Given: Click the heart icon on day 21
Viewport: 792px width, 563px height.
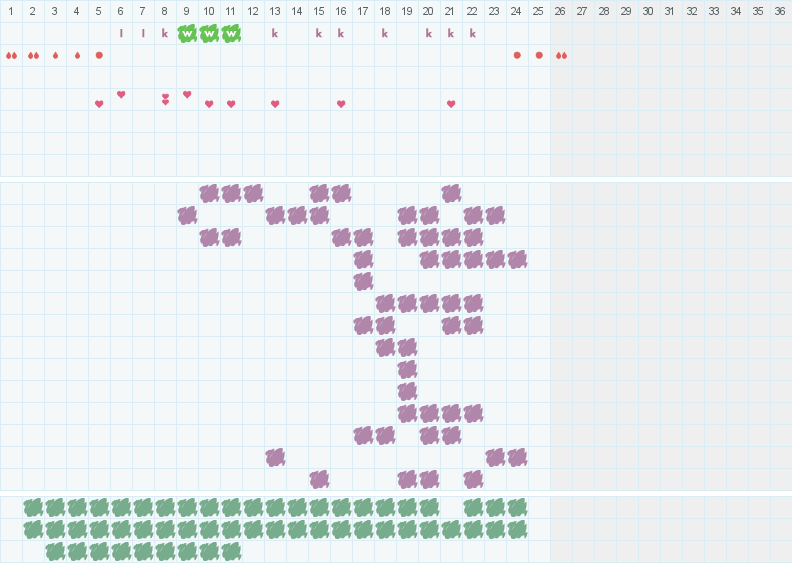Looking at the screenshot, I should 451,104.
